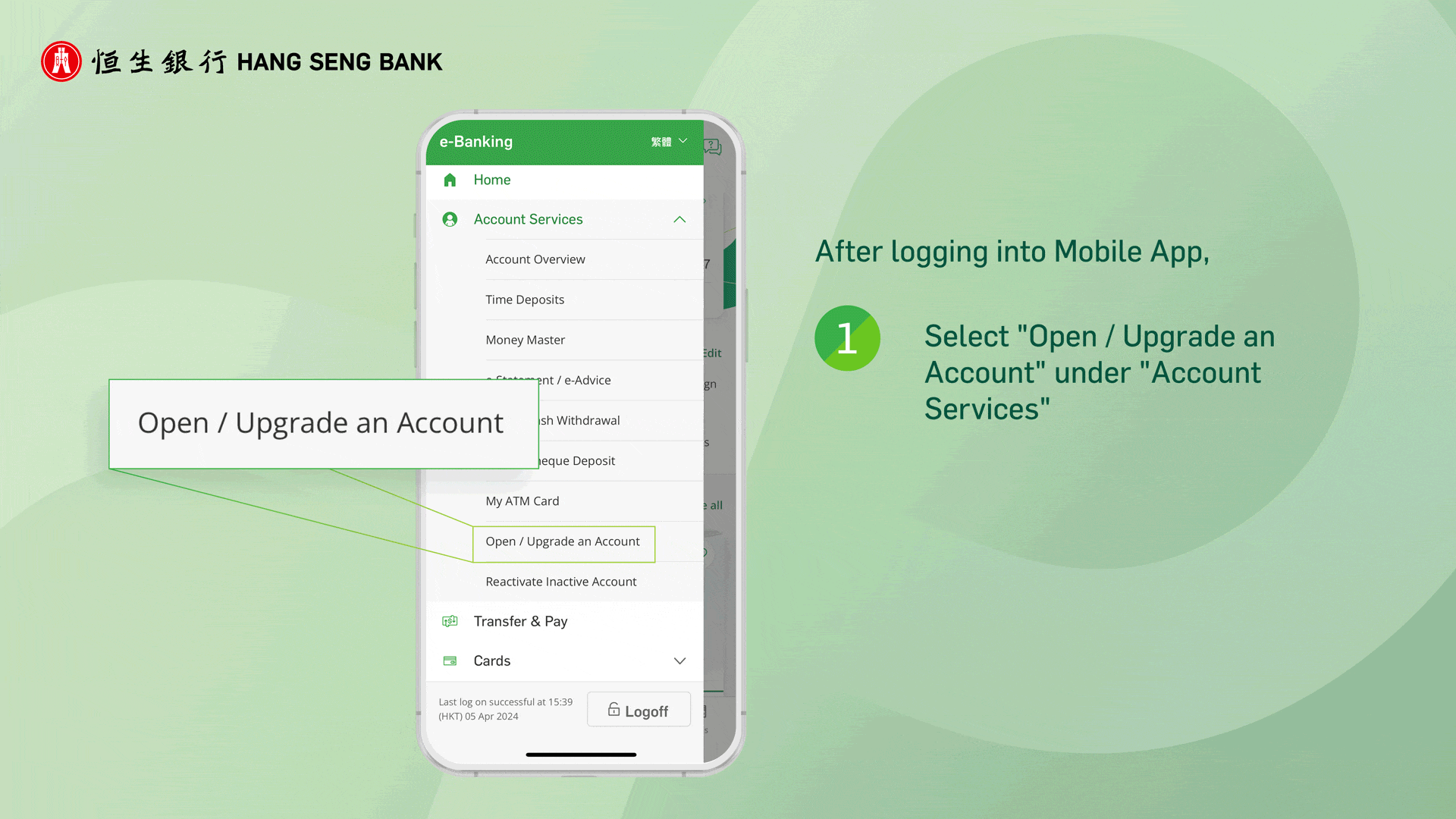Toggle visibility of Account Services submenu

[679, 219]
